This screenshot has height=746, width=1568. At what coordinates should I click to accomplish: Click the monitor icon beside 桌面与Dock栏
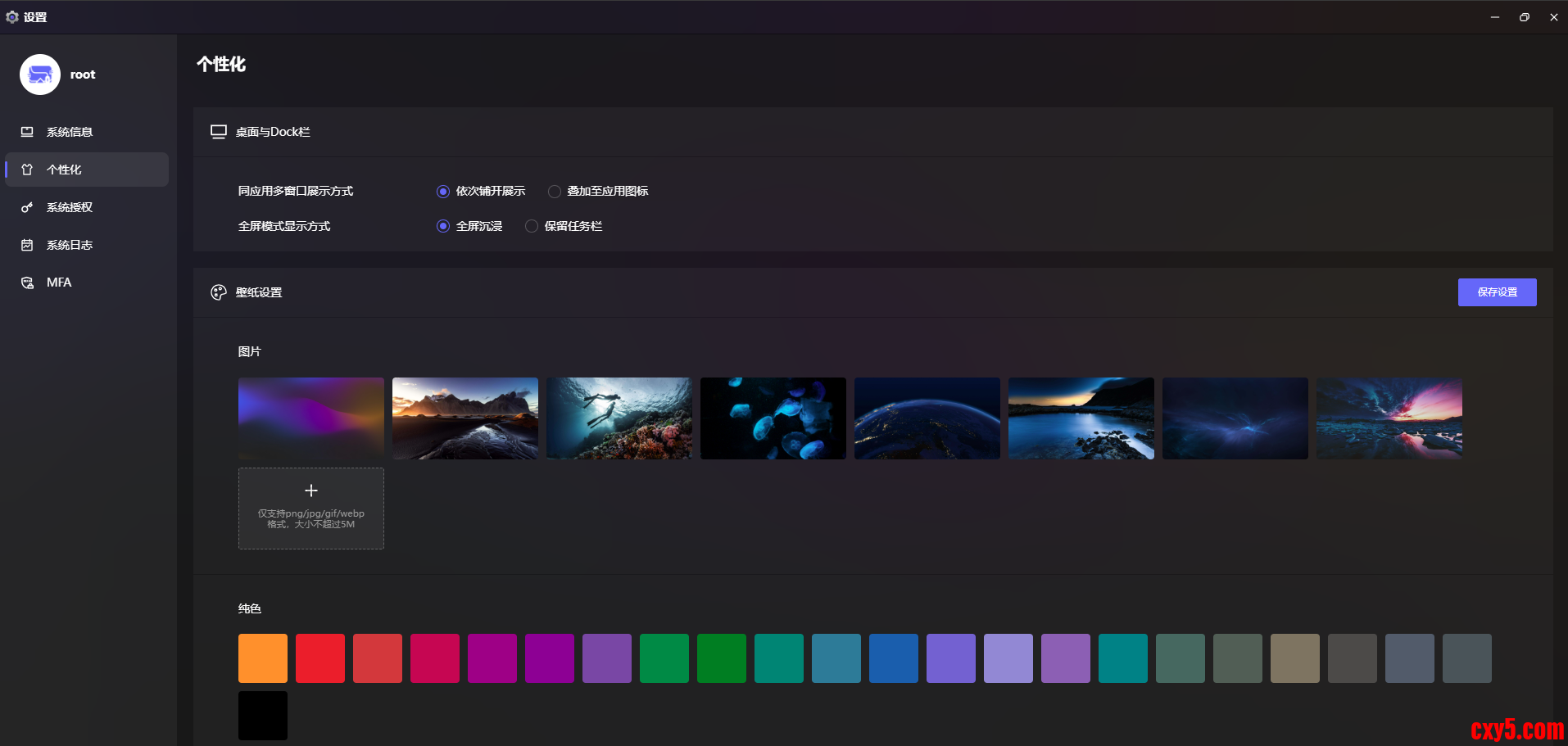(218, 132)
